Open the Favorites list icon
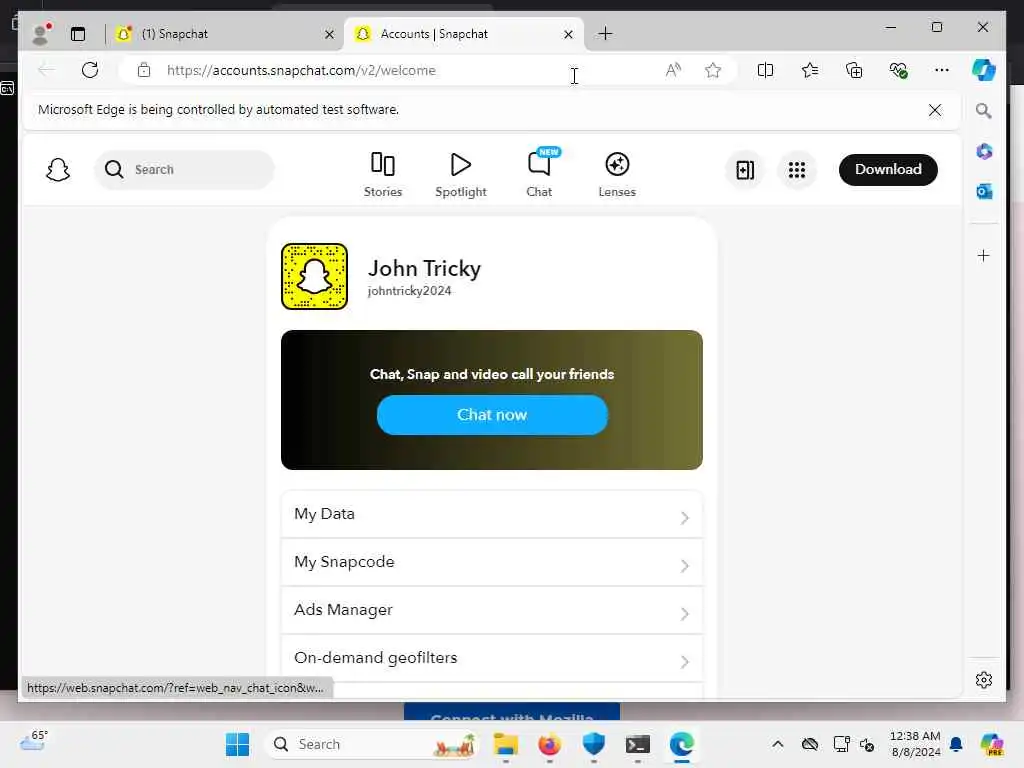This screenshot has width=1024, height=768. (810, 70)
